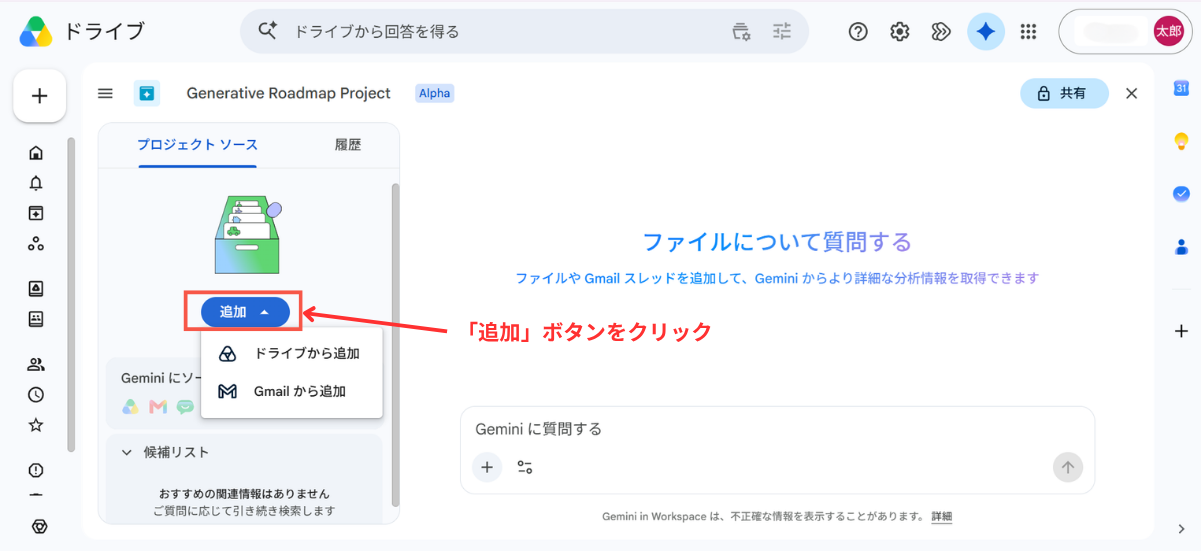The image size is (1201, 551).
Task: Go to Home in the left sidebar
Action: click(36, 153)
